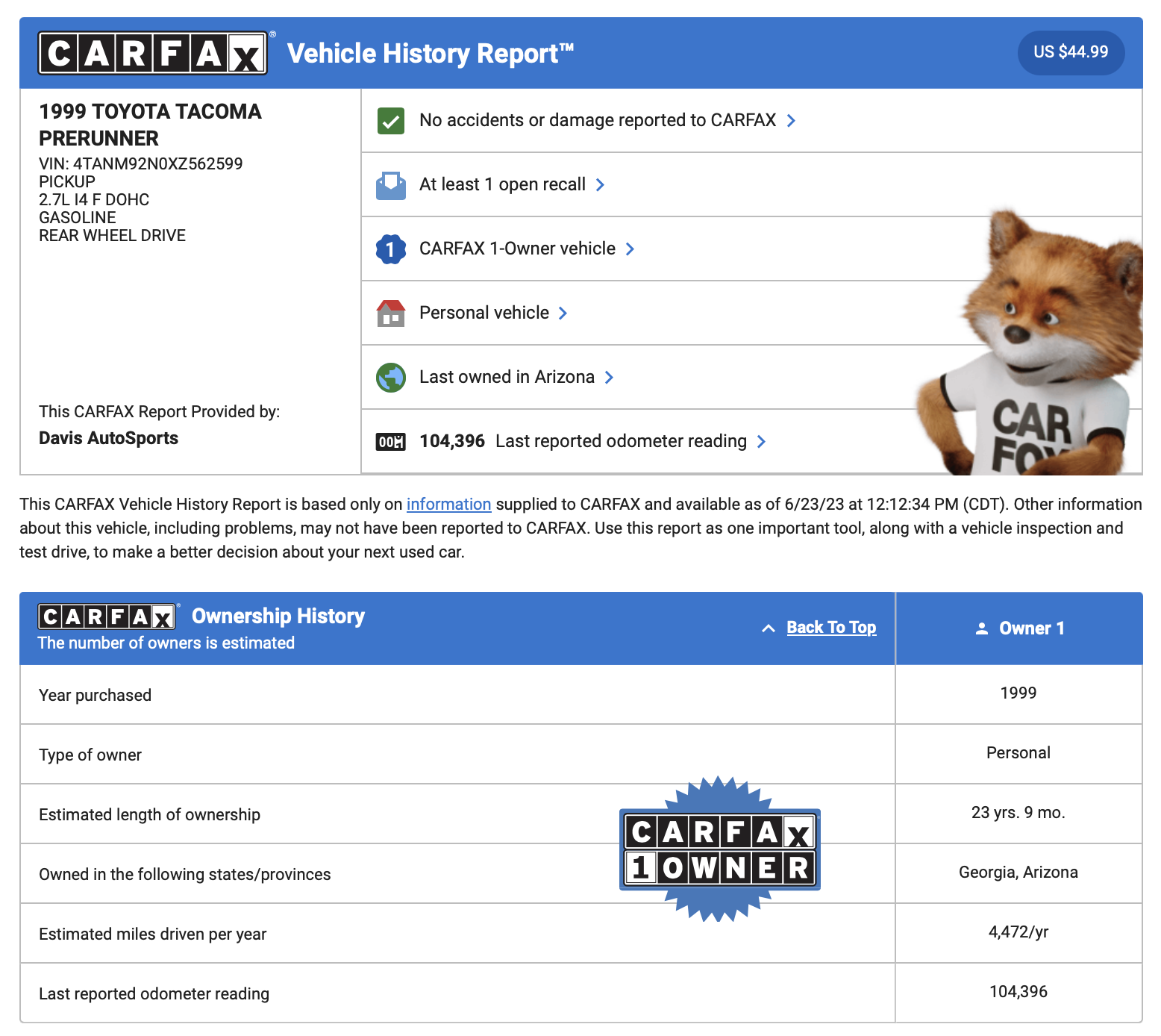Click the 4,472/yr value
This screenshot has height=1036, width=1161.
(1018, 932)
